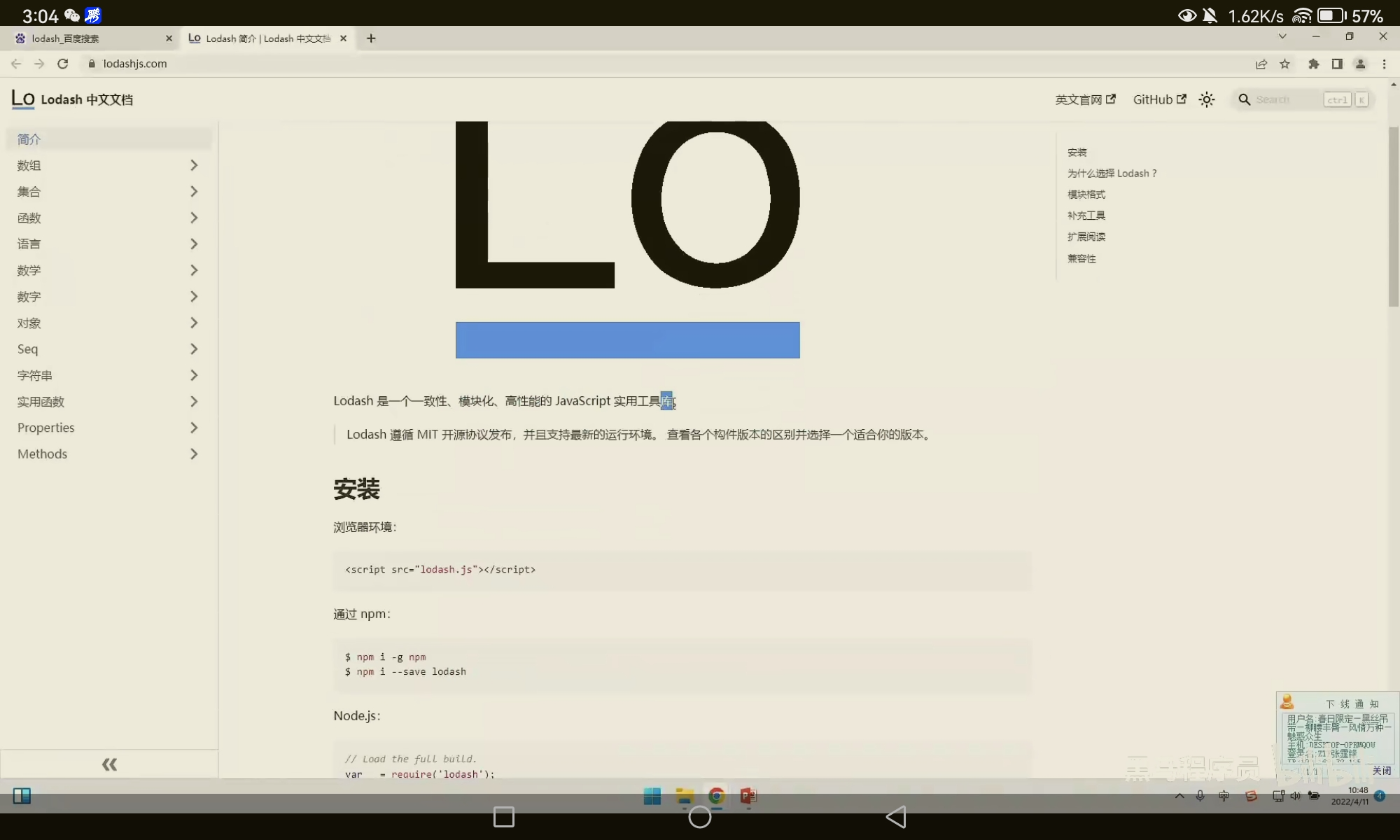Open the Windows Start button on taskbar
Image resolution: width=1400 pixels, height=840 pixels.
pyautogui.click(x=652, y=796)
